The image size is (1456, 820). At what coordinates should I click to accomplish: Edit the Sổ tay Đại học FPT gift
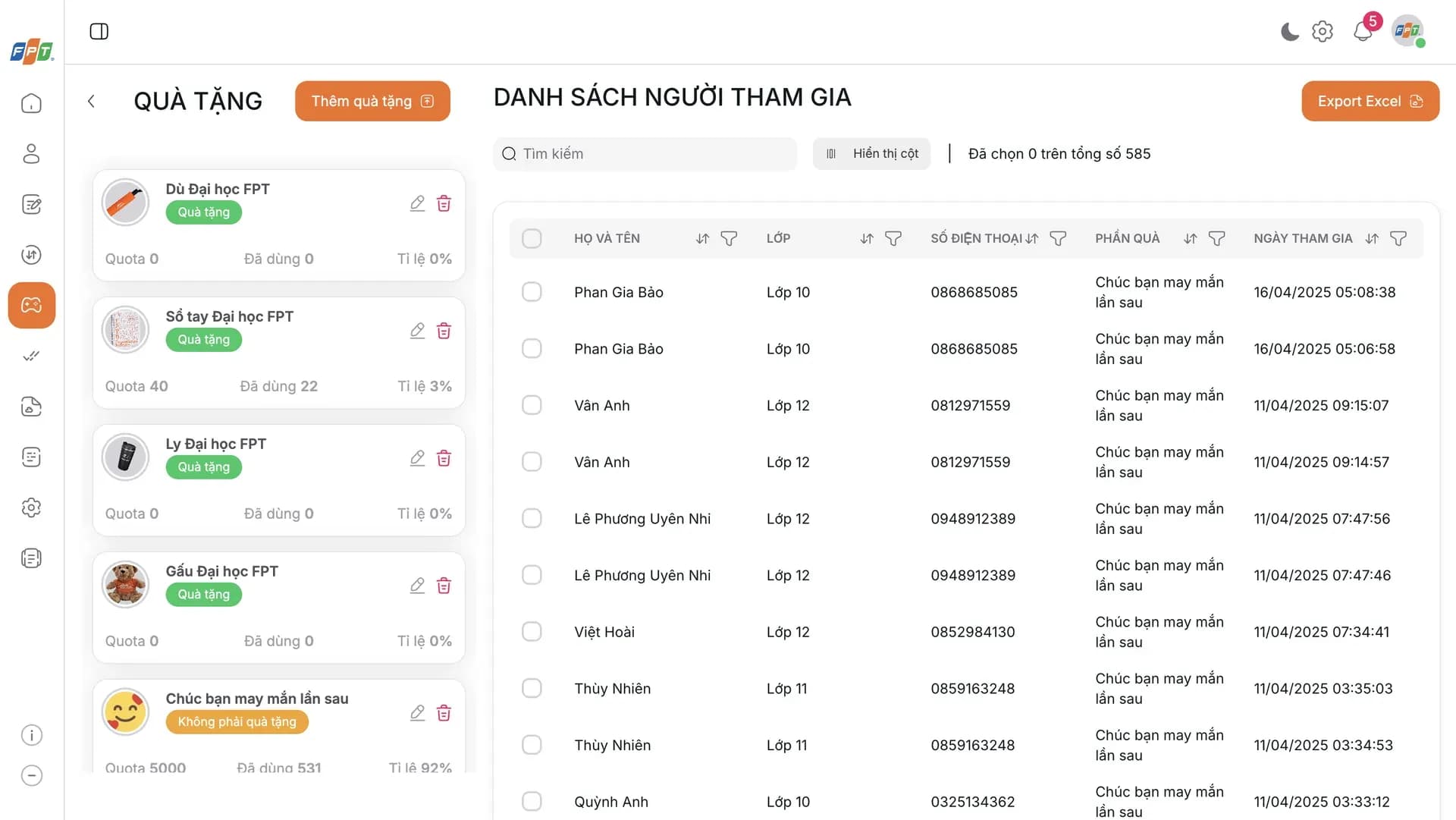tap(417, 331)
